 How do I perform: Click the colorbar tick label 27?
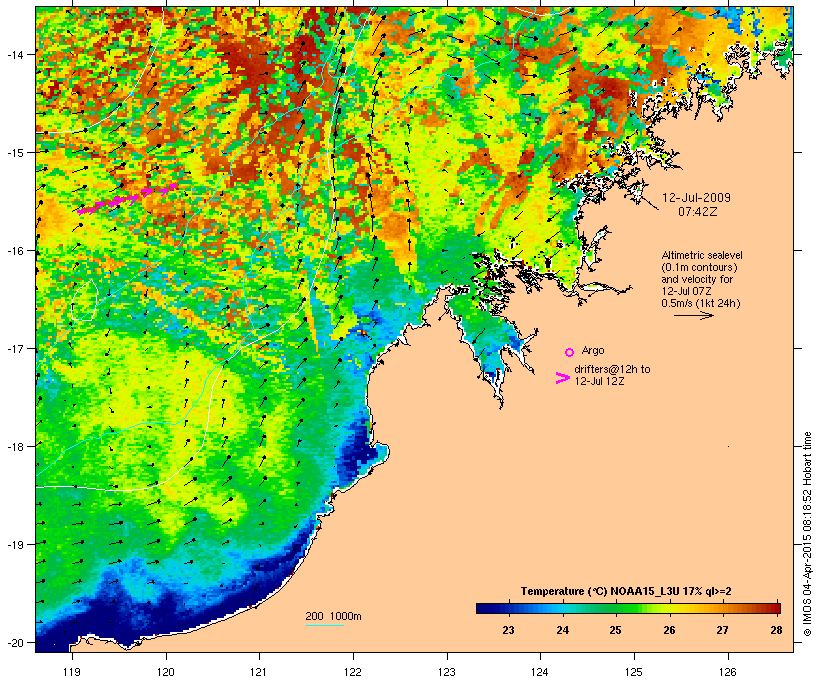[723, 630]
